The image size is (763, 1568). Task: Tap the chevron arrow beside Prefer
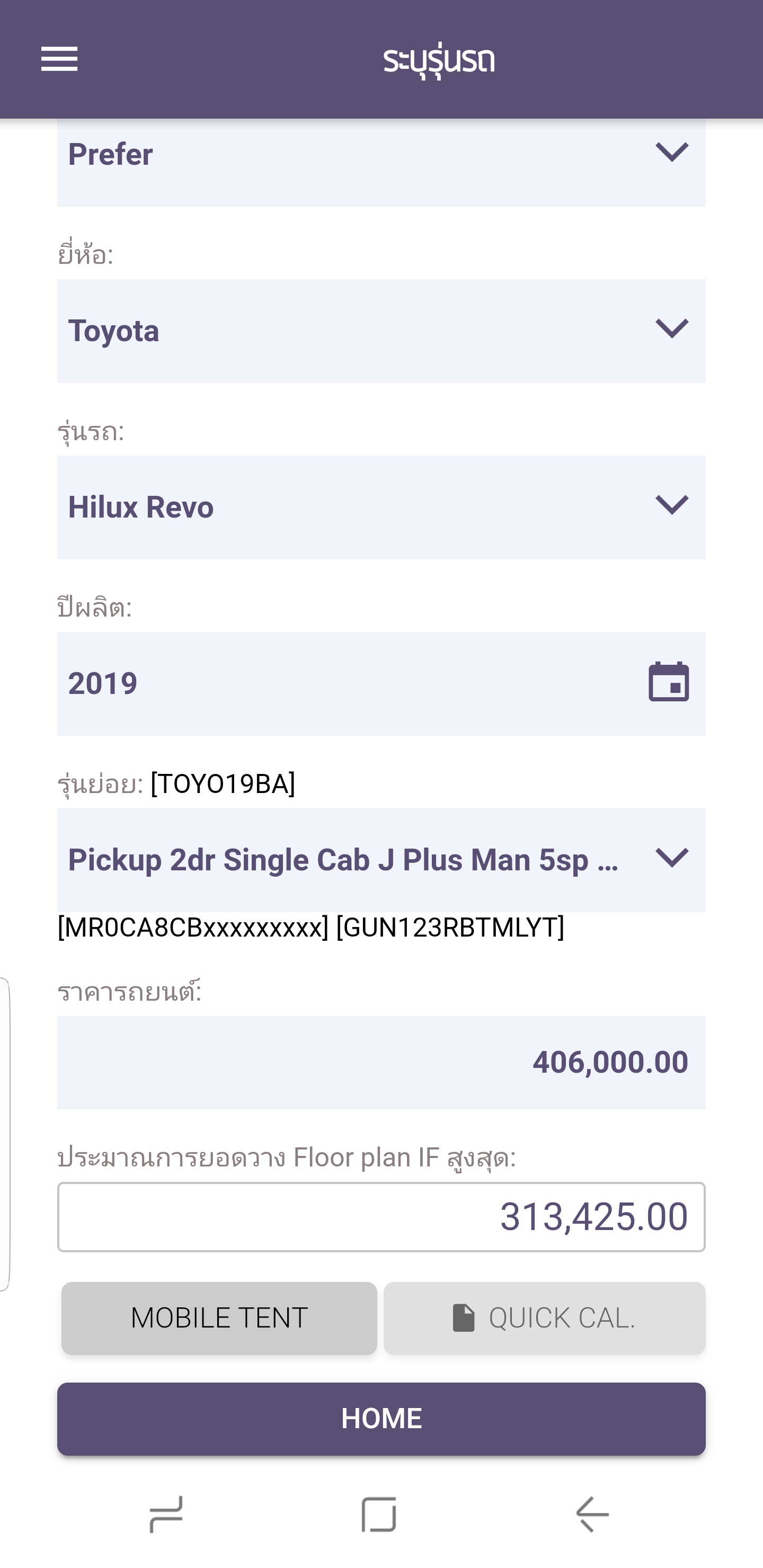click(x=672, y=152)
